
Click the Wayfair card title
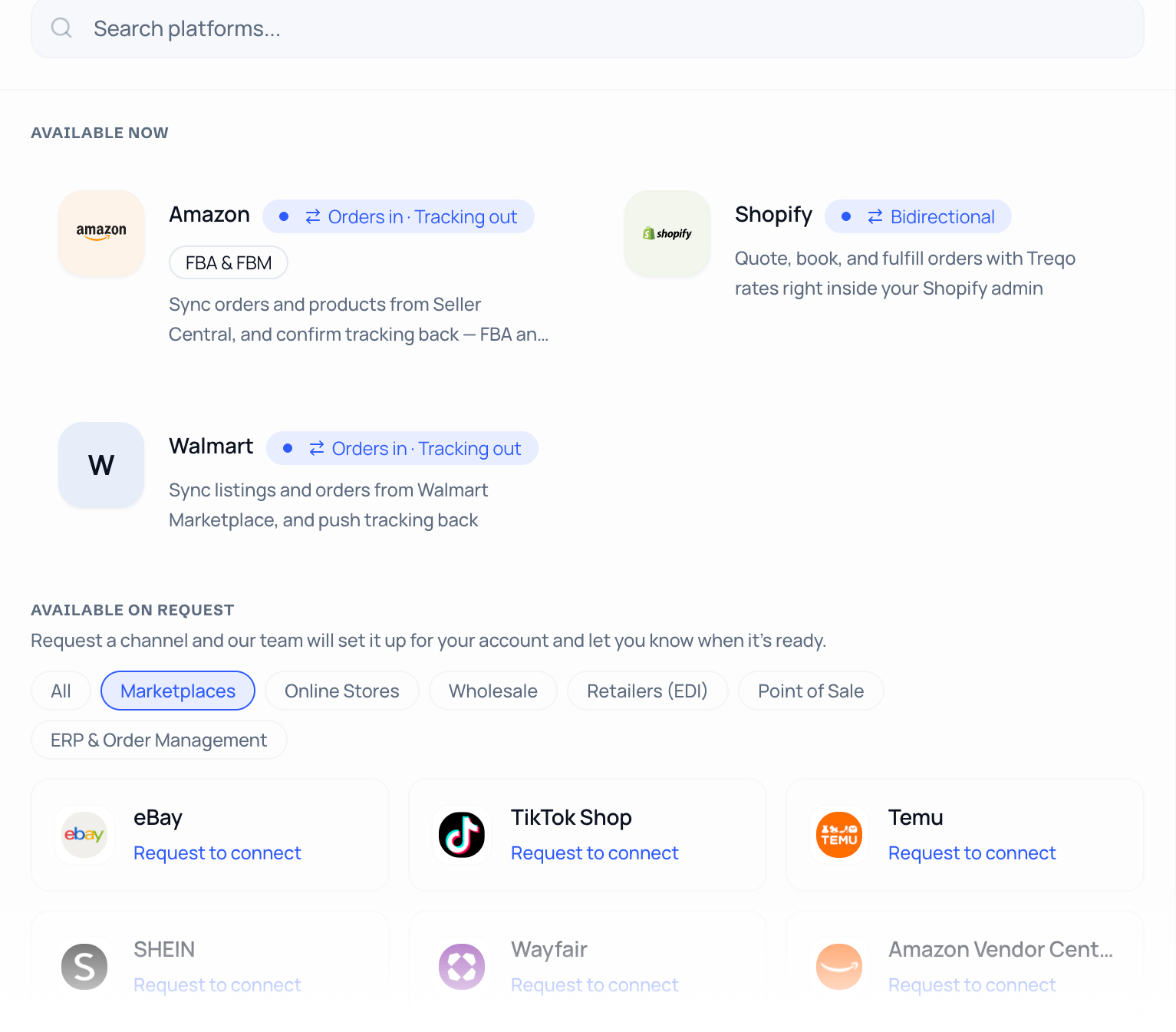click(x=549, y=950)
